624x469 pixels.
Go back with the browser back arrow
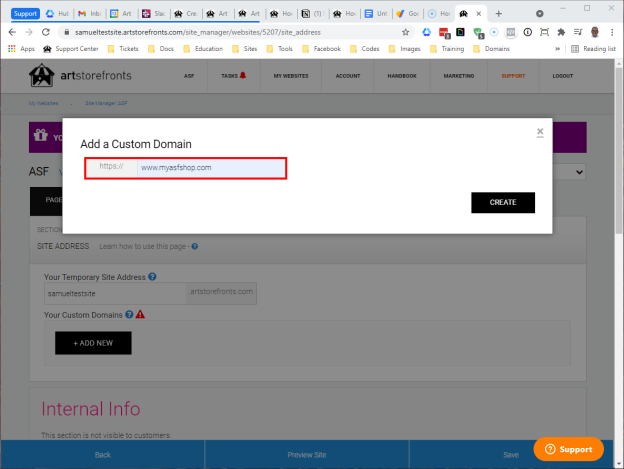tap(12, 32)
